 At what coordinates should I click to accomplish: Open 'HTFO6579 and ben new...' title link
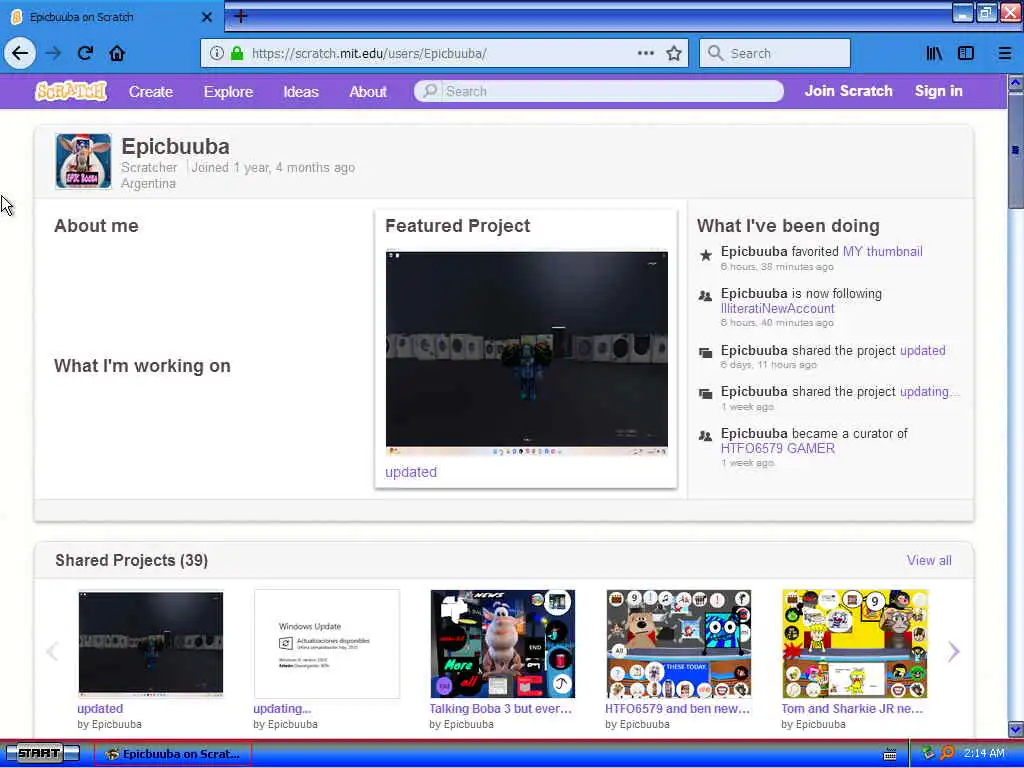pos(677,709)
